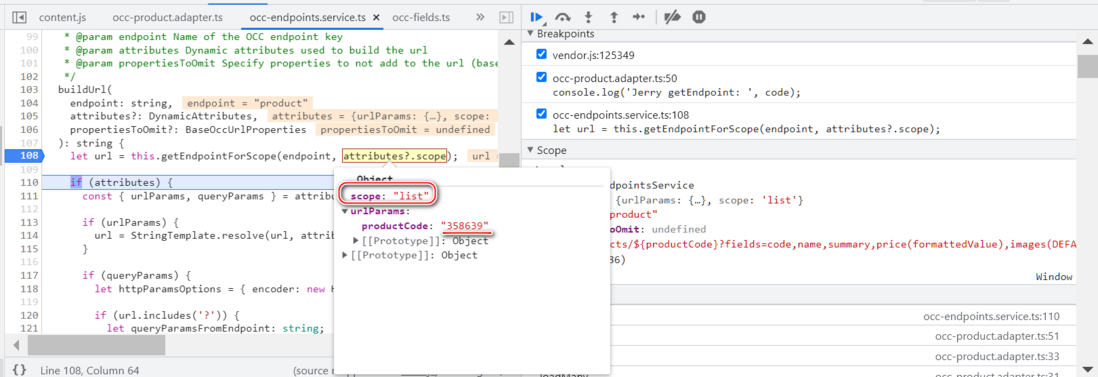Collapse the Scope section

(x=531, y=150)
